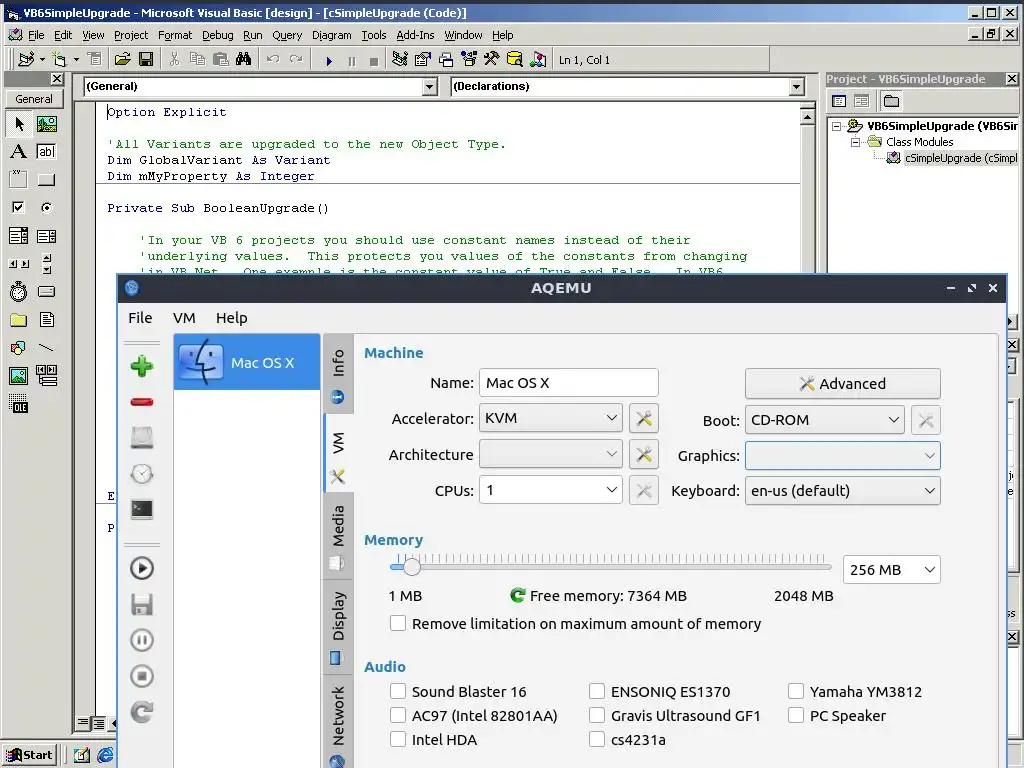Select the CheckBox tool in VB toolbox
This screenshot has width=1024, height=768.
tap(18, 208)
